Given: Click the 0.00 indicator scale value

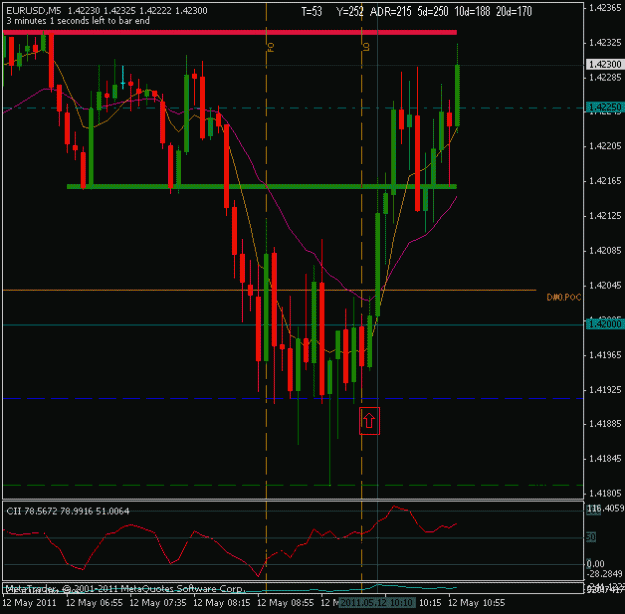Looking at the screenshot, I should tap(596, 564).
